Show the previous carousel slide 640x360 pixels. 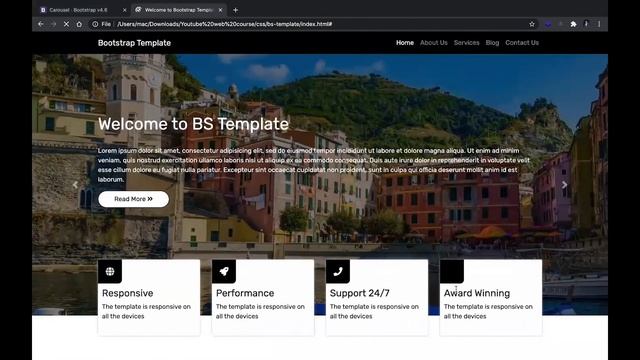[x=75, y=185]
